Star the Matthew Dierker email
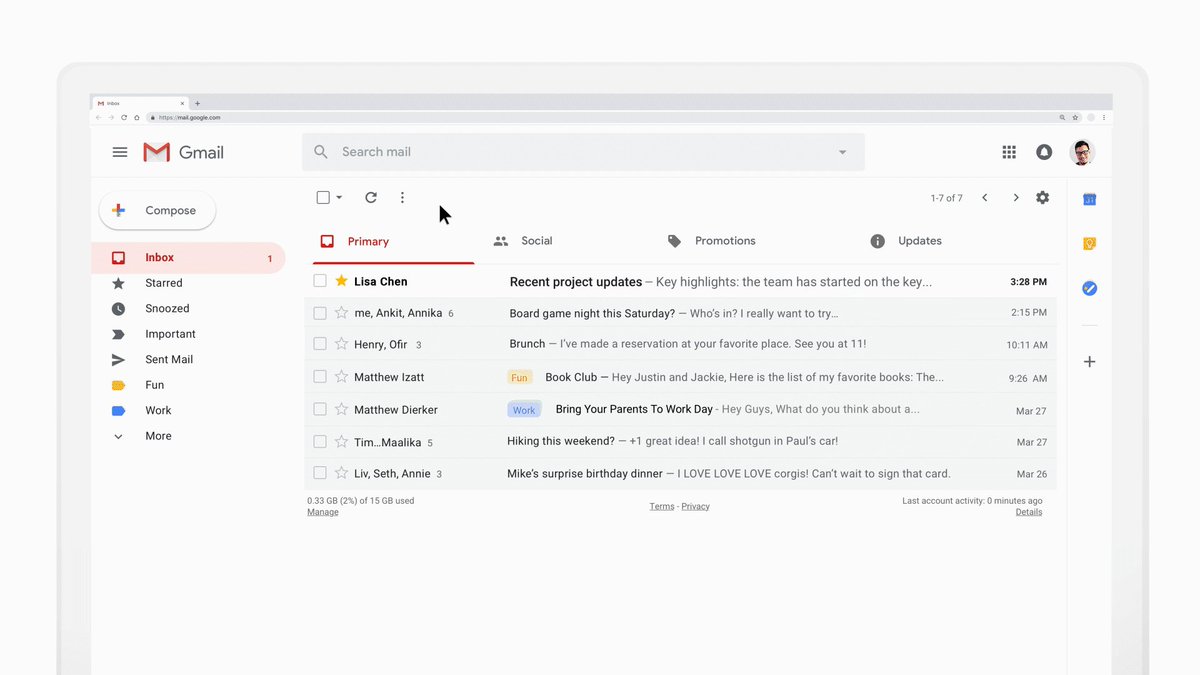Image resolution: width=1200 pixels, height=675 pixels. pos(341,409)
